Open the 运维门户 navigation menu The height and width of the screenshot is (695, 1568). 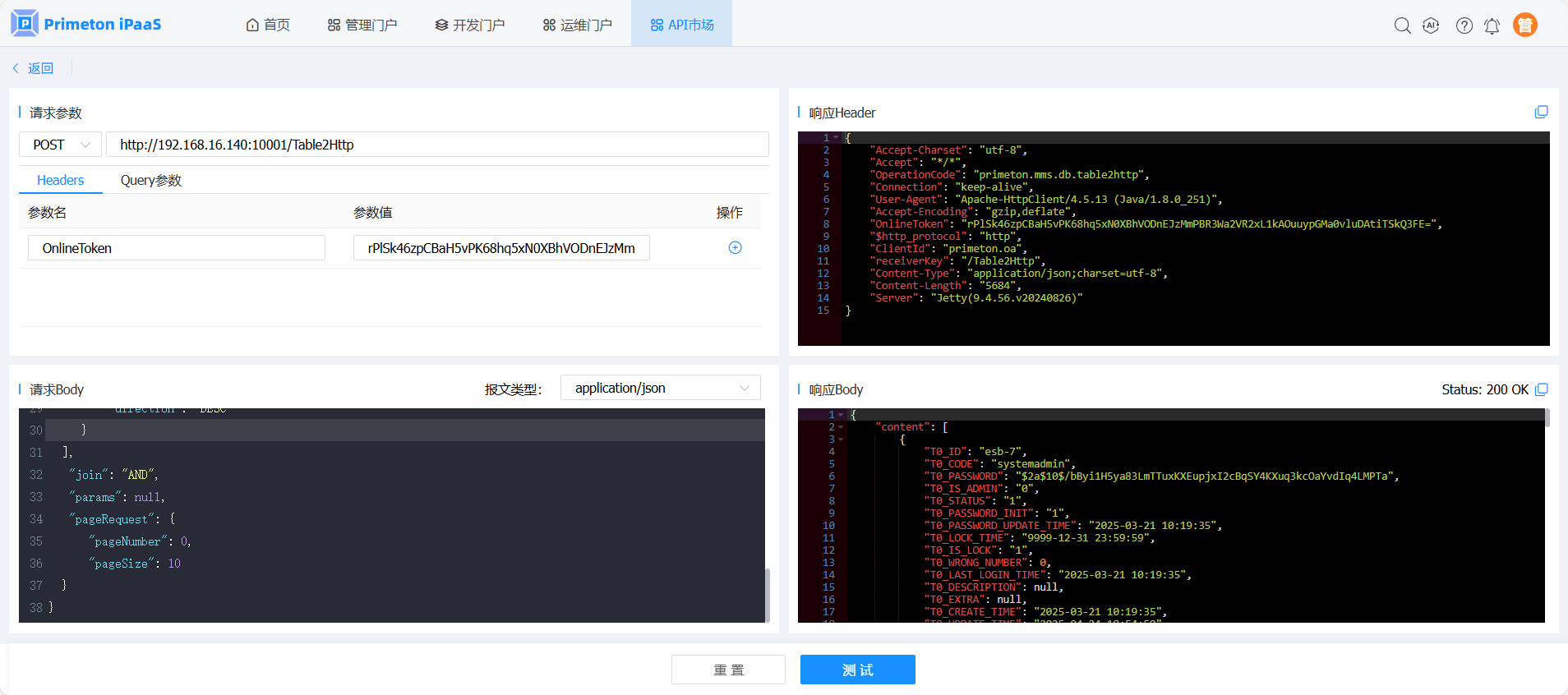click(x=577, y=25)
